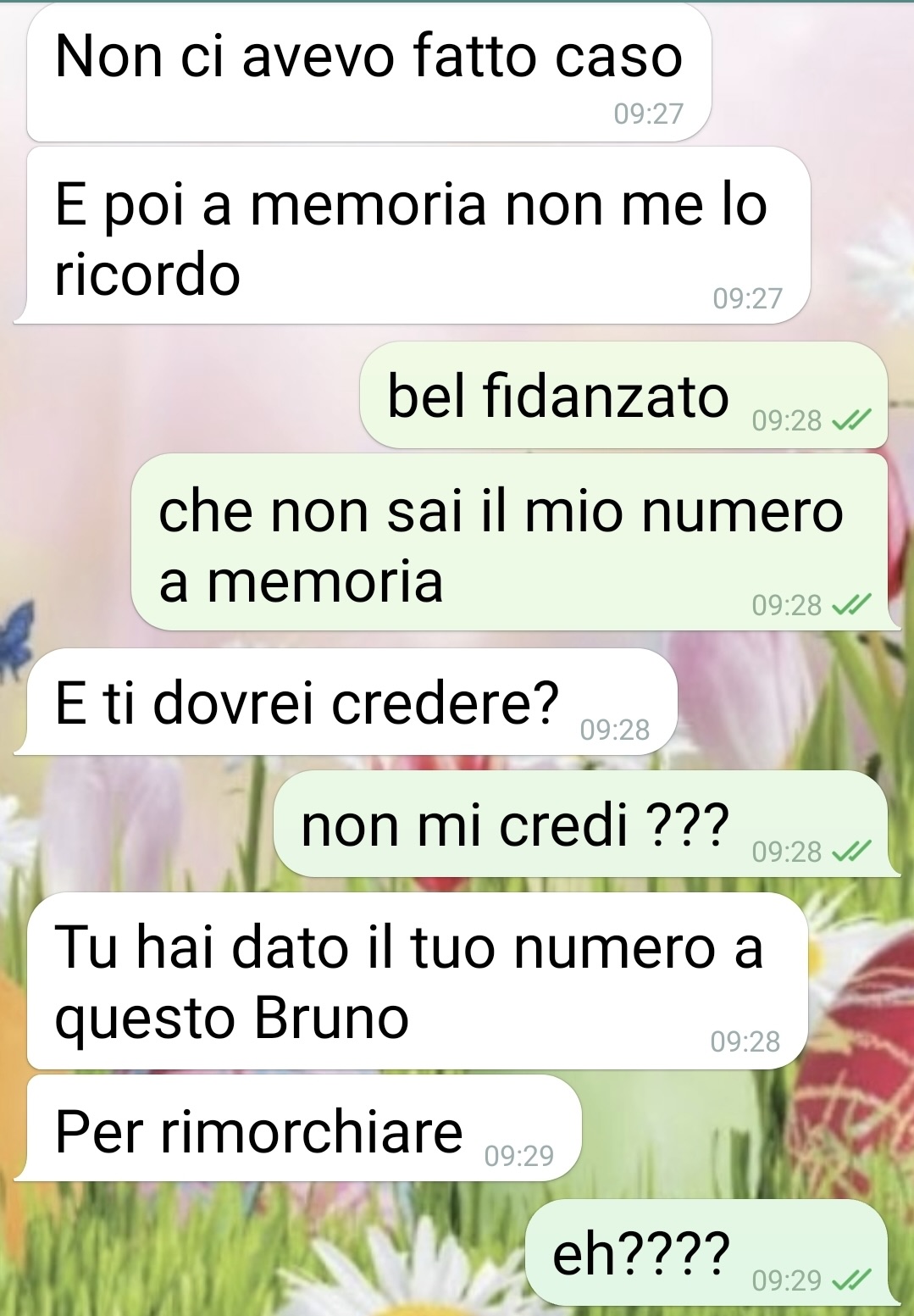Select the 'che non sai il mio numero a memoria' message
The width and height of the screenshot is (914, 1316).
point(510,541)
